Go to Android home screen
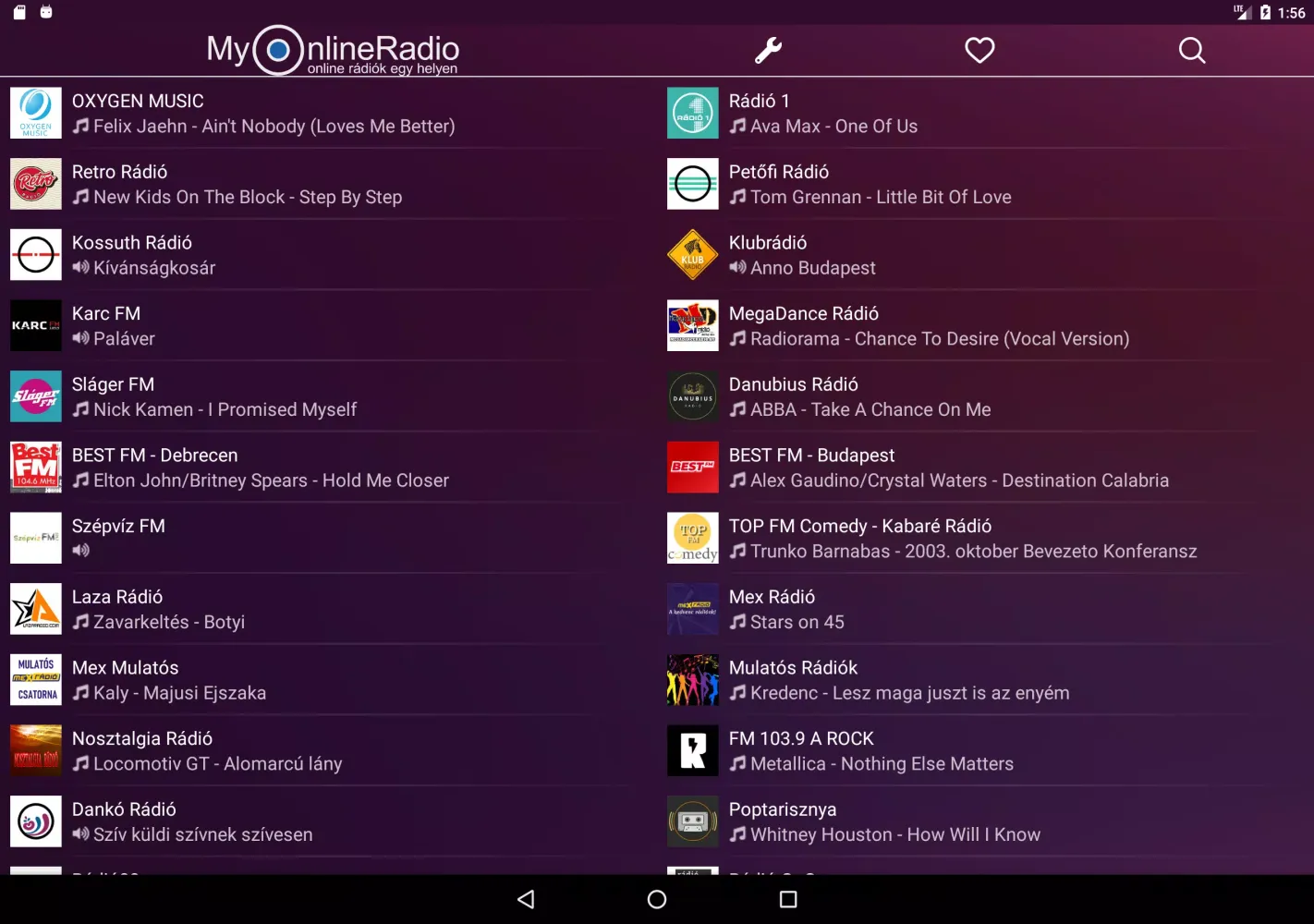 (657, 899)
